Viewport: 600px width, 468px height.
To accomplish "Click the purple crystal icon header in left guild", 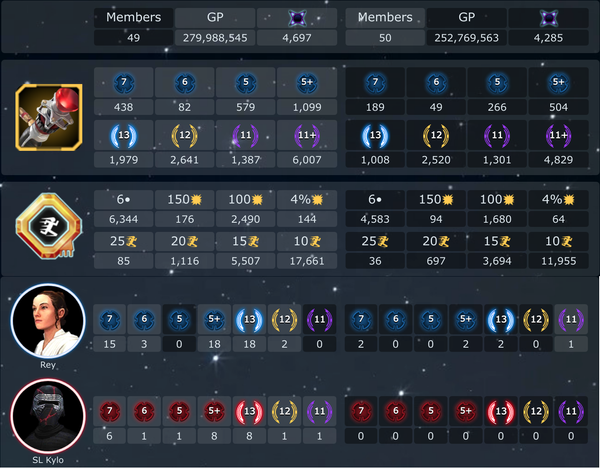I will coord(297,18).
